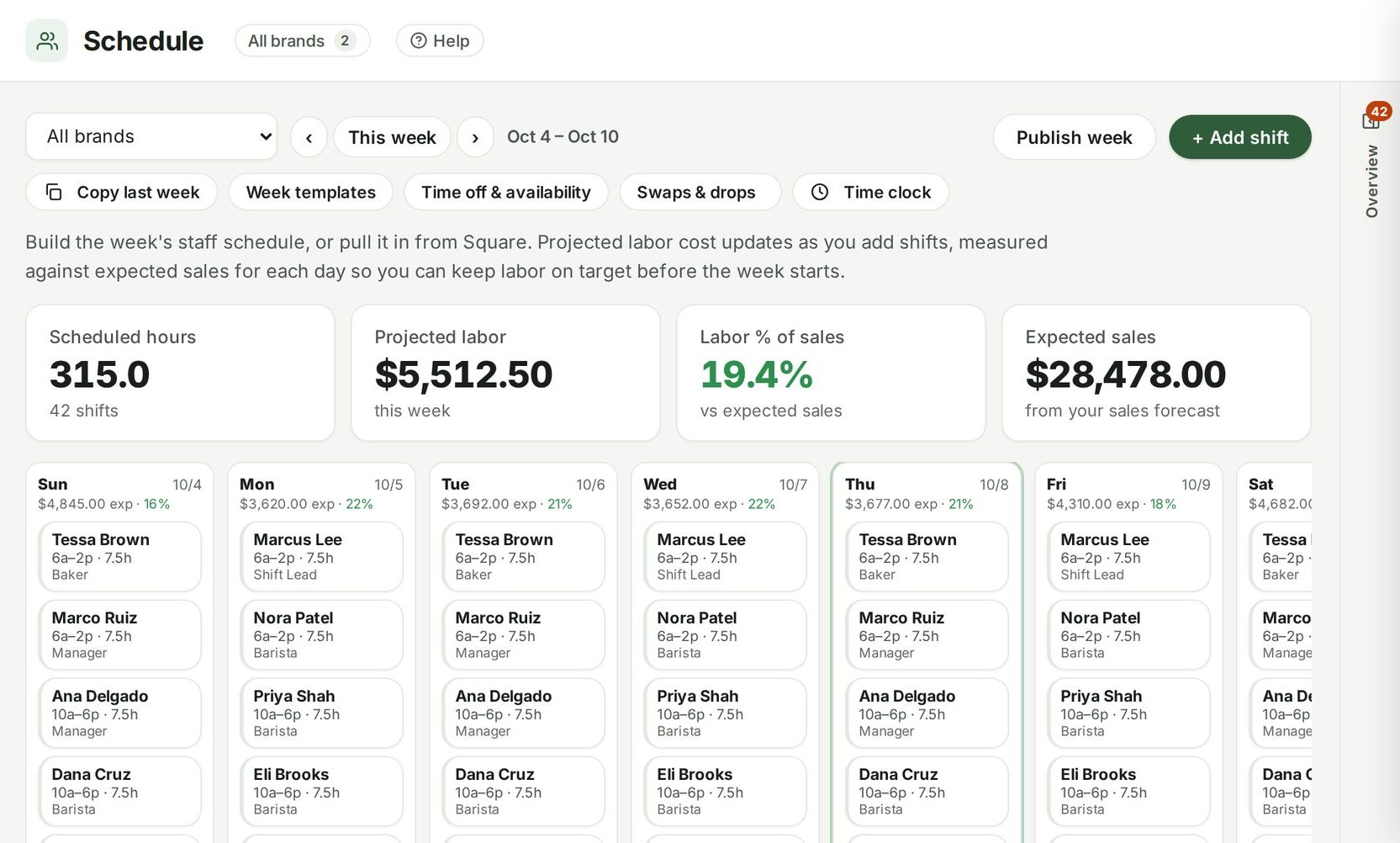
Task: Click the Sun 10/4 day header
Action: [119, 485]
